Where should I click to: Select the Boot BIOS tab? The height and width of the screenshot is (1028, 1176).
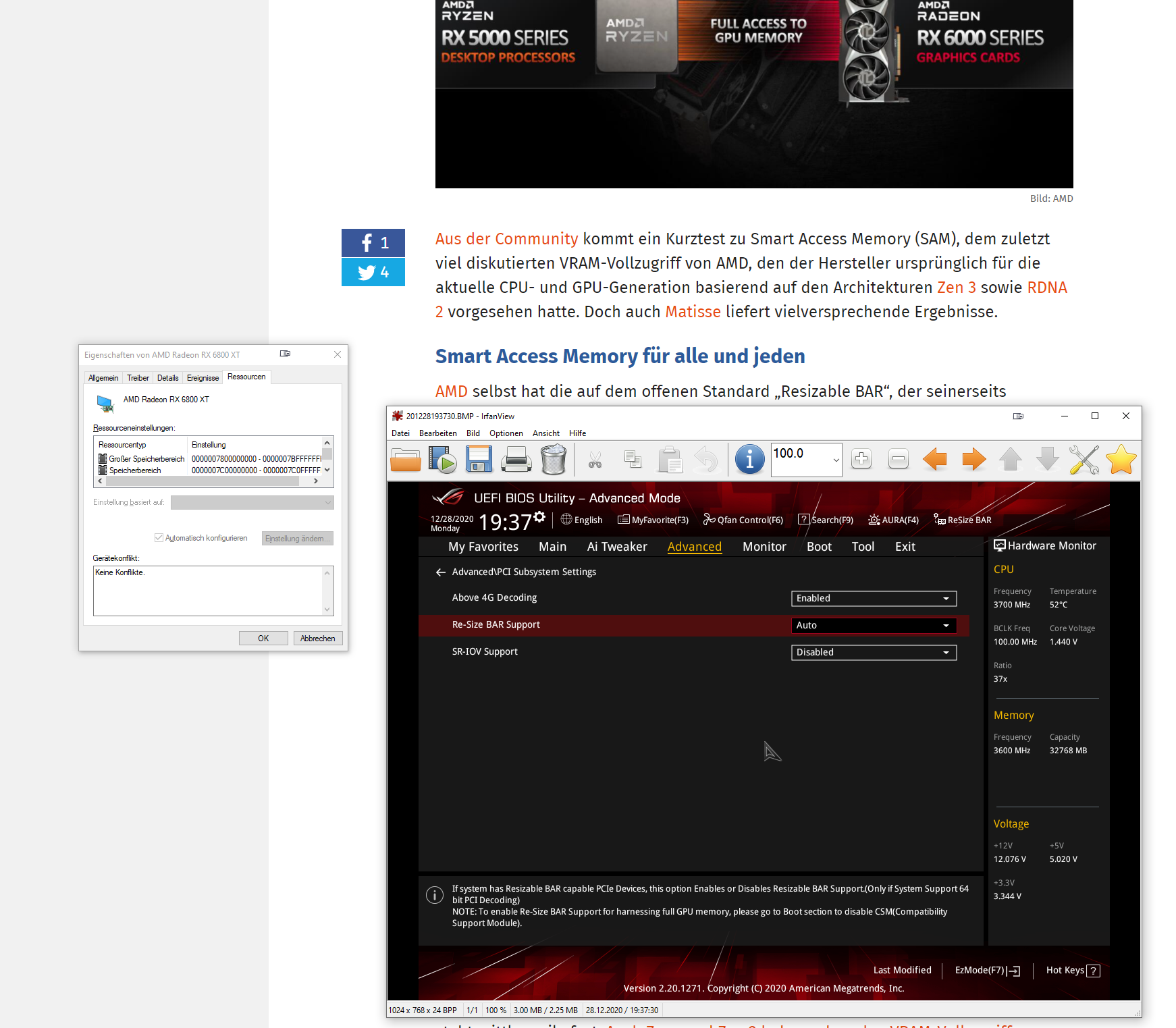[819, 547]
